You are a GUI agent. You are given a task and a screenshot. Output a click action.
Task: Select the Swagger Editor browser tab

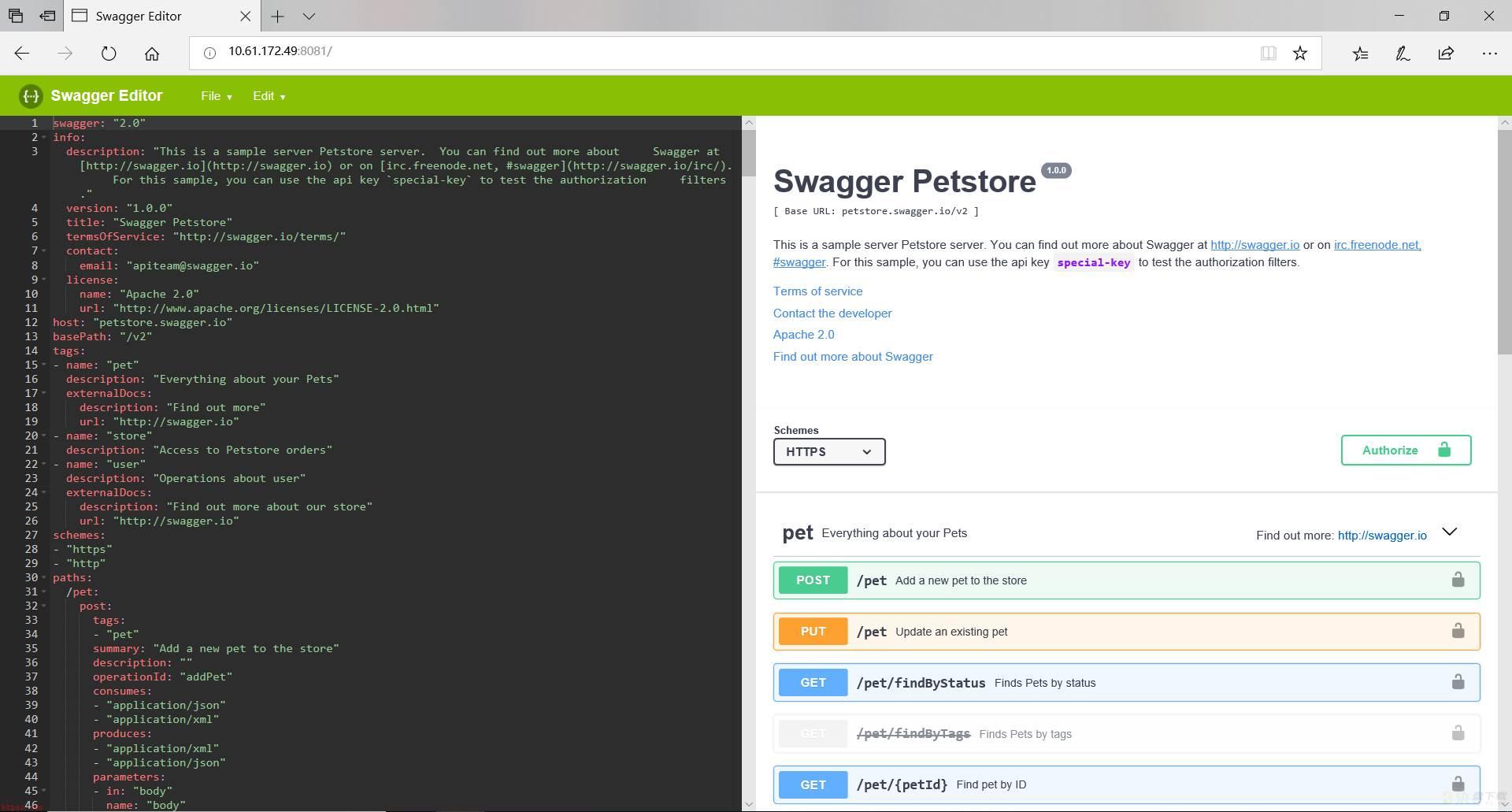161,16
